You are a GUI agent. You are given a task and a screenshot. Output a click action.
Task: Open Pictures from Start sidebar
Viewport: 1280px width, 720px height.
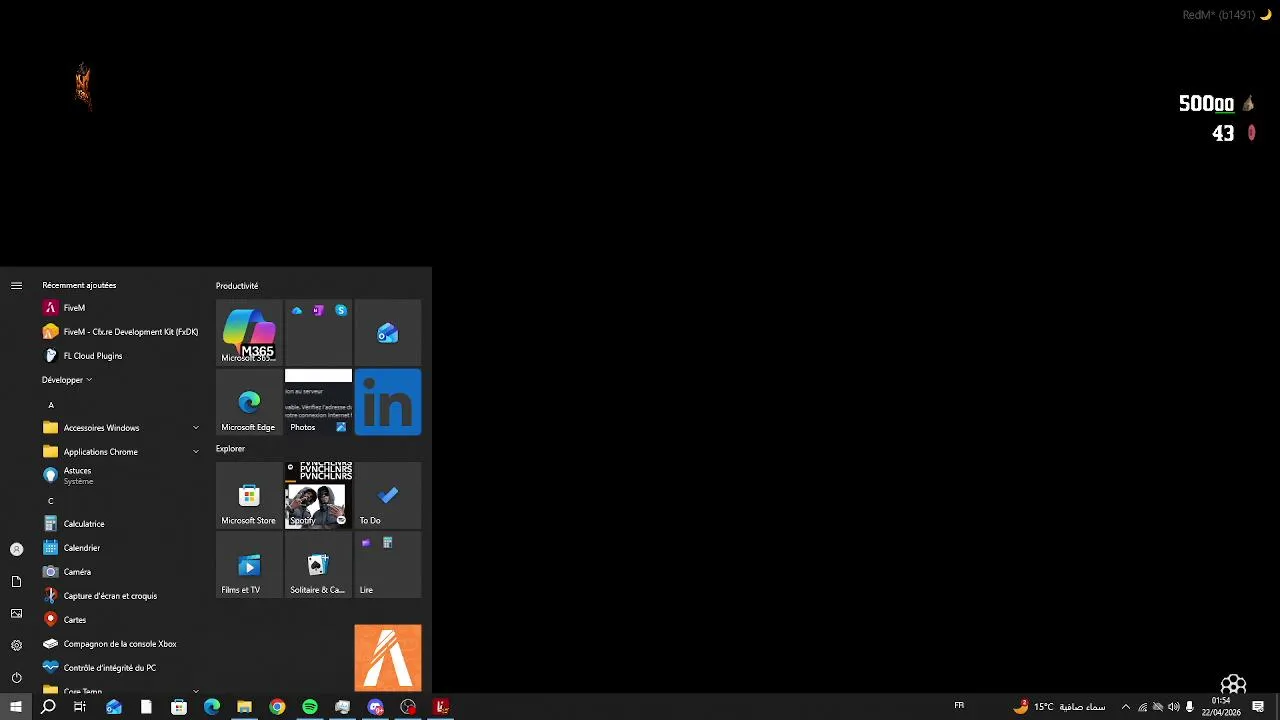coord(16,613)
